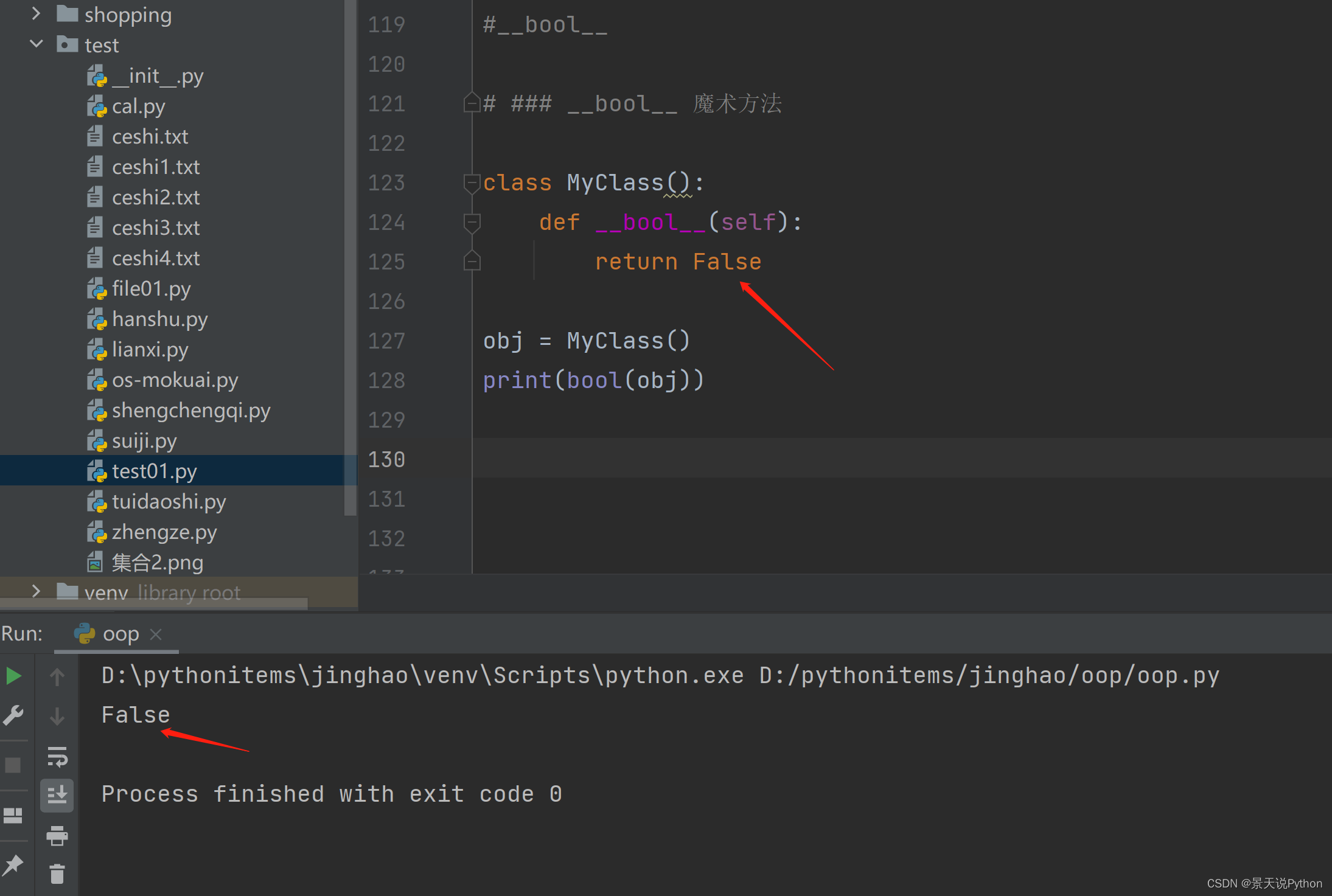Click the python.exe path line in console
Screen dimensions: 1332x896
(x=660, y=675)
